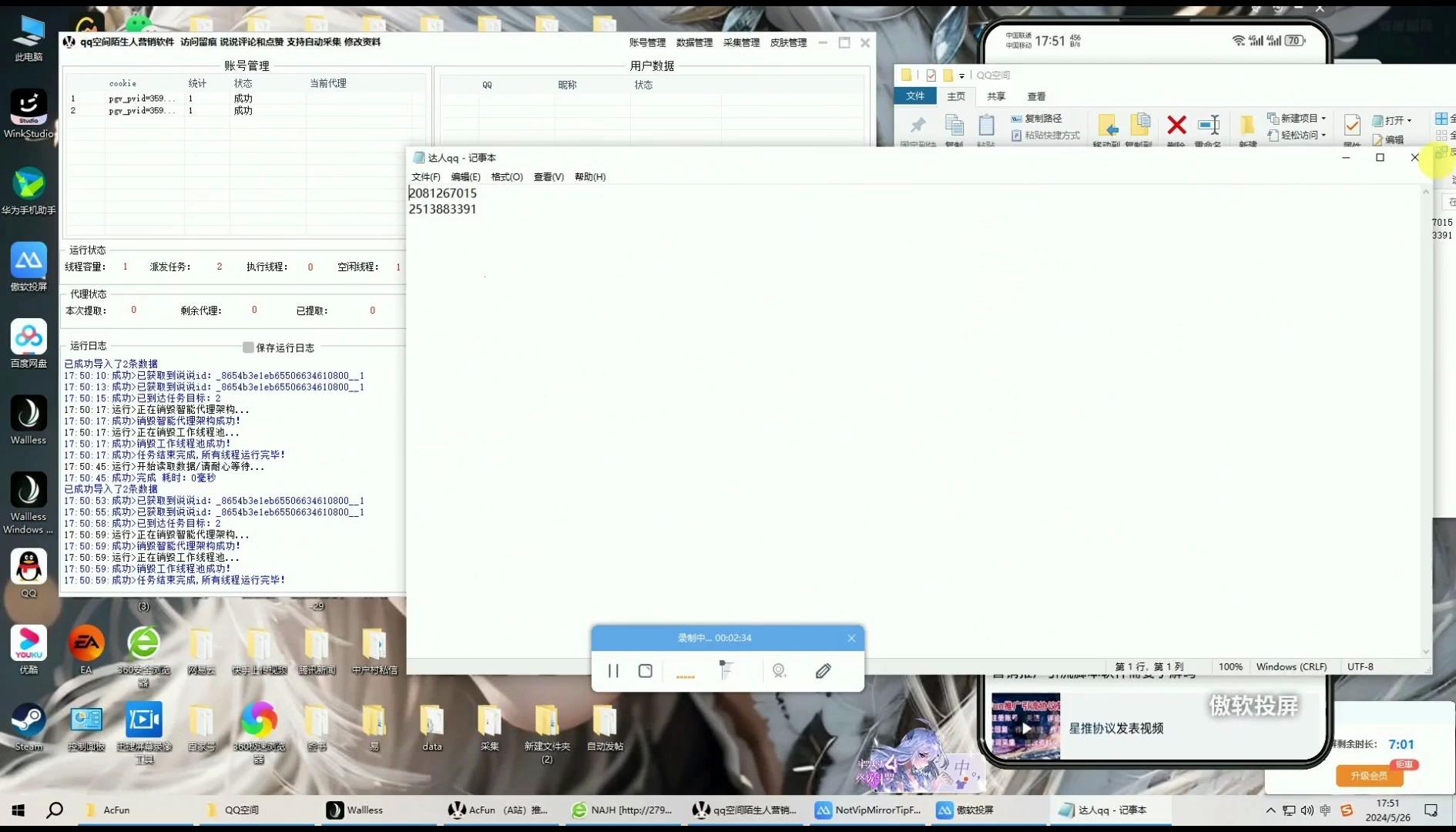
Task: Click the Explorer rename icon
Action: pyautogui.click(x=1209, y=125)
